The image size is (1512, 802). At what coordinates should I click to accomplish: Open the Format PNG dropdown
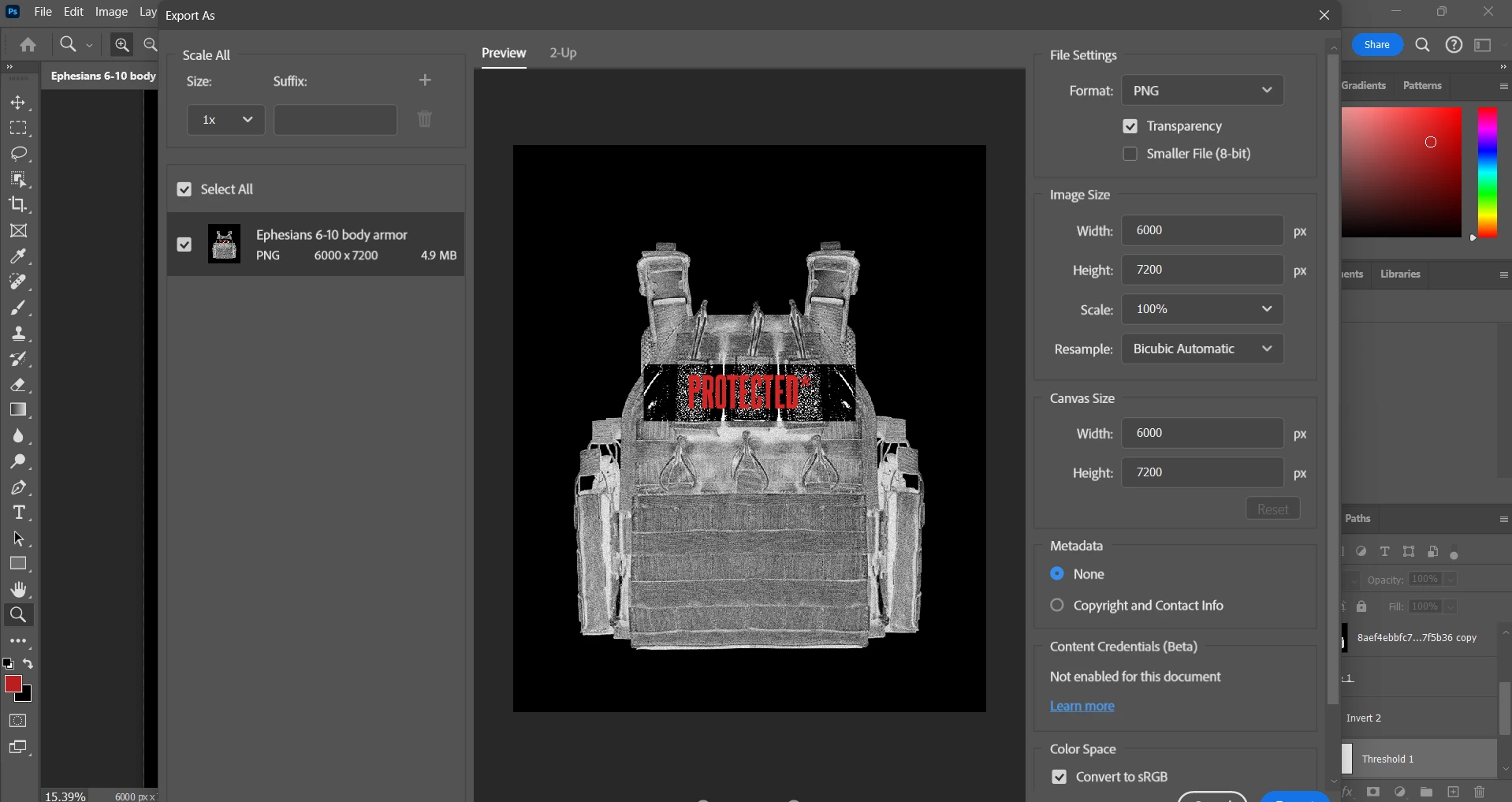tap(1203, 91)
